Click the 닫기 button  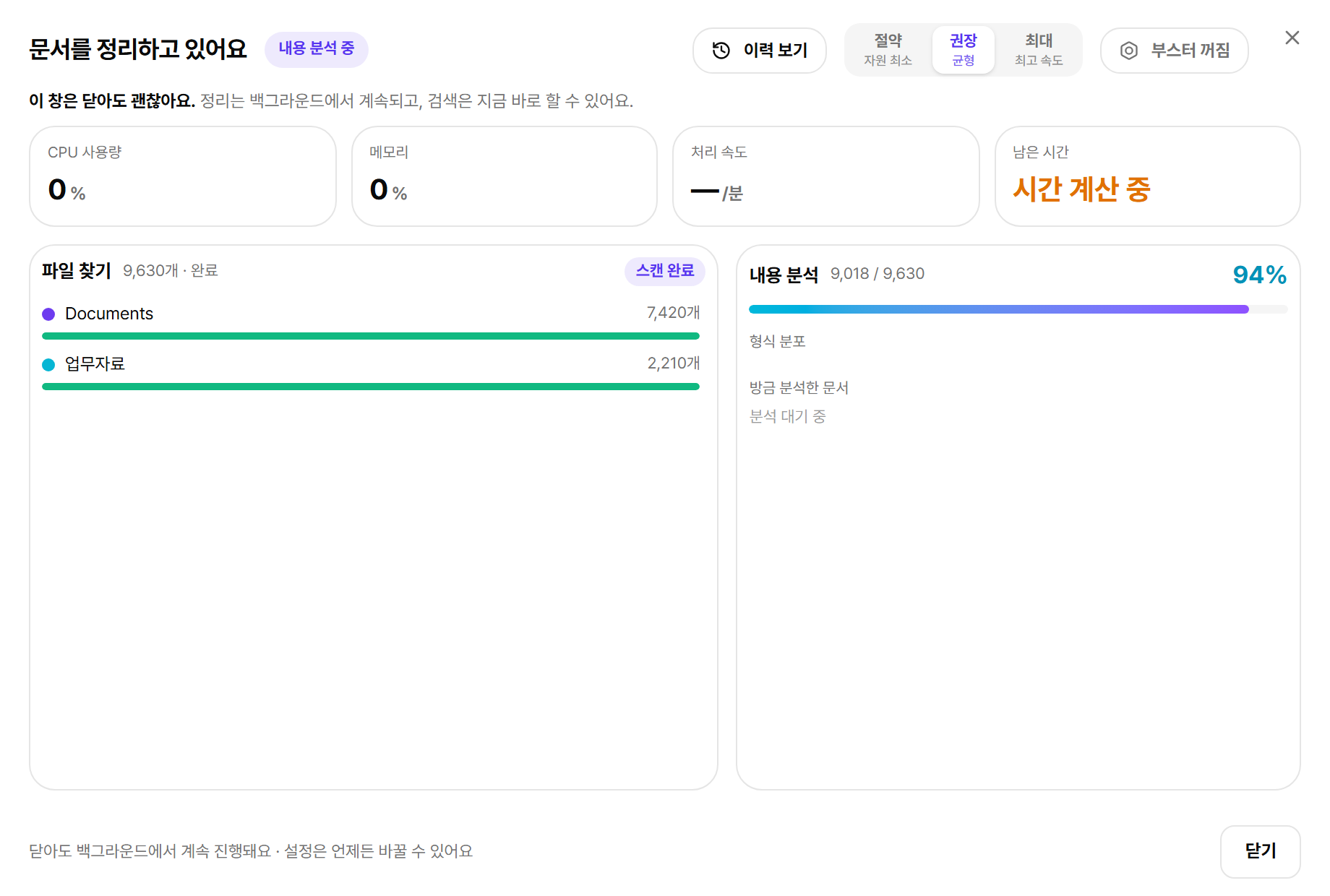(x=1260, y=851)
